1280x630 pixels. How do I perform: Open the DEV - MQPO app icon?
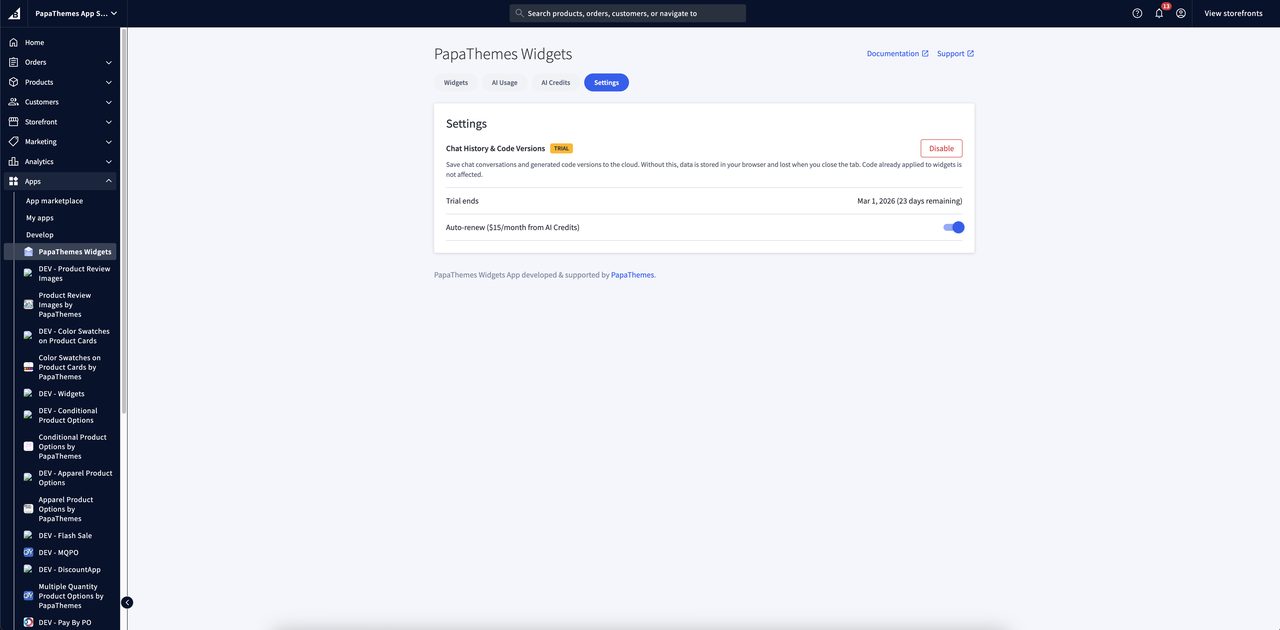pos(27,552)
